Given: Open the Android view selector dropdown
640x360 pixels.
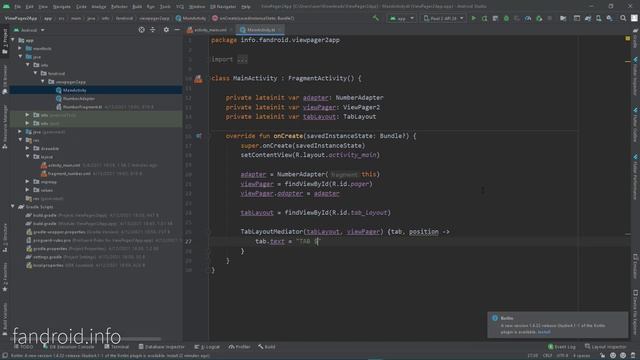Looking at the screenshot, I should pyautogui.click(x=29, y=30).
